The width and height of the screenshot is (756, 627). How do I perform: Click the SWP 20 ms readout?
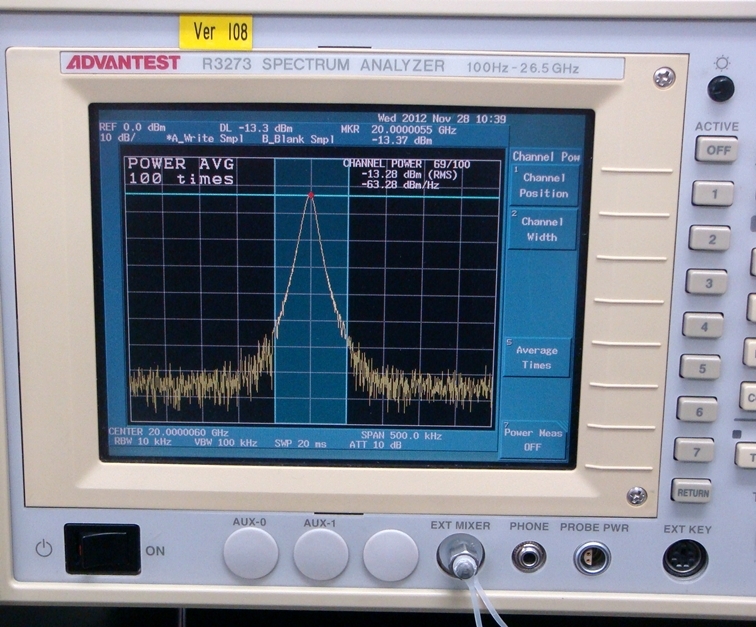pyautogui.click(x=300, y=443)
